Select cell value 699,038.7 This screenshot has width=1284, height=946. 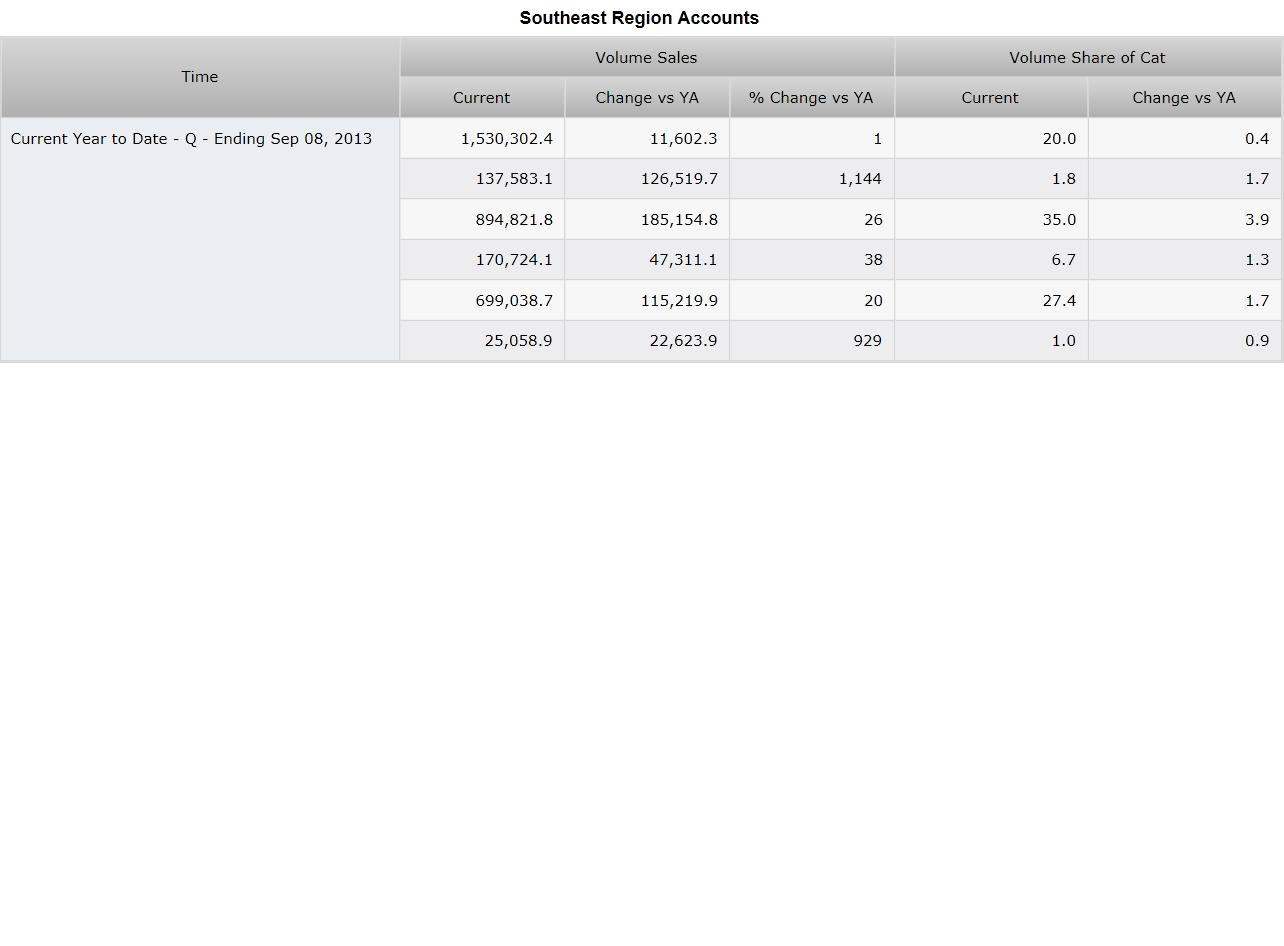[482, 300]
